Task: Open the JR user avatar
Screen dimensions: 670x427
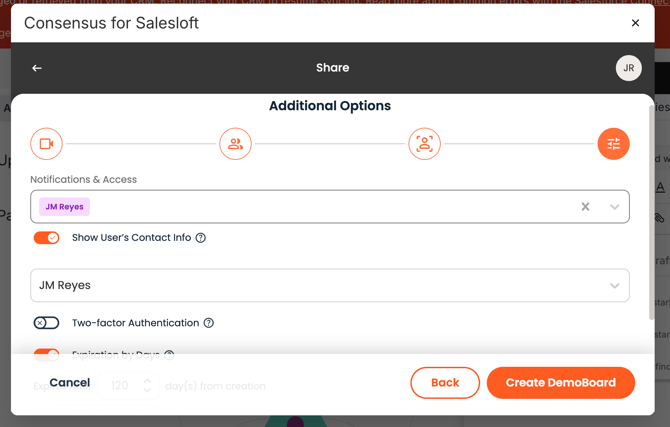Action: pos(629,68)
